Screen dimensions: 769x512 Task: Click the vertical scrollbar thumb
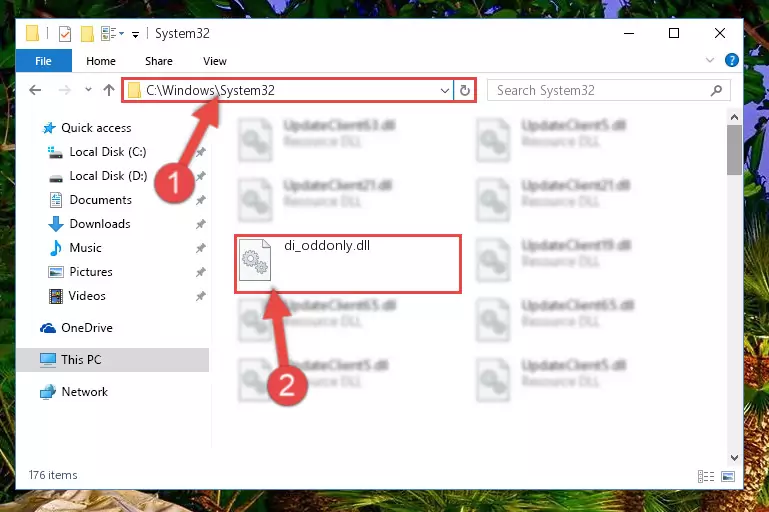tap(734, 150)
